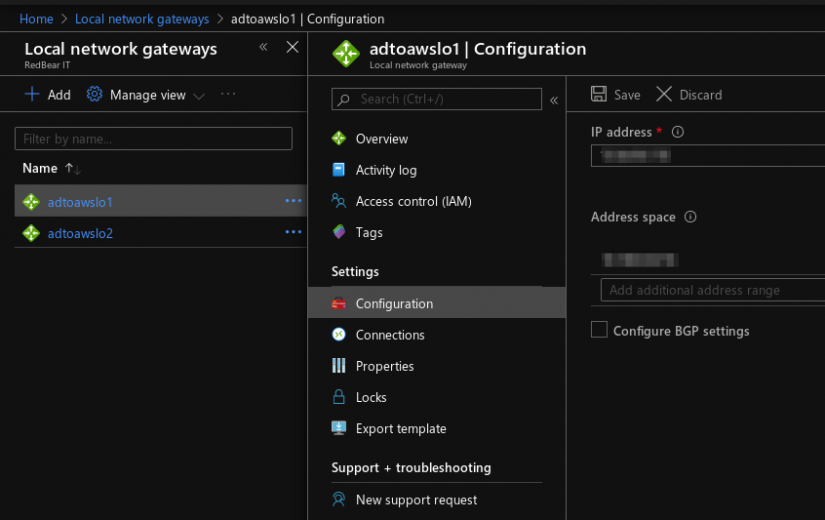The image size is (825, 520).
Task: Enable Configure BGP settings checkbox
Action: click(599, 330)
